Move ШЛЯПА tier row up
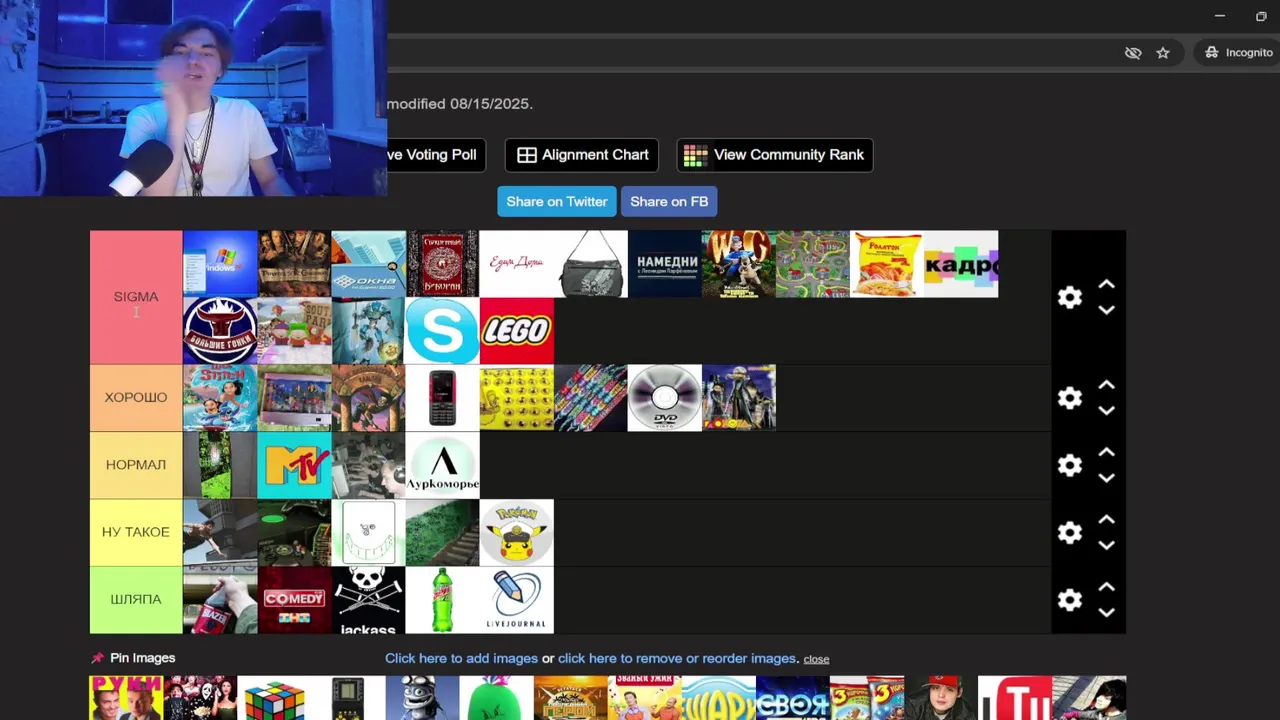 coord(1106,587)
